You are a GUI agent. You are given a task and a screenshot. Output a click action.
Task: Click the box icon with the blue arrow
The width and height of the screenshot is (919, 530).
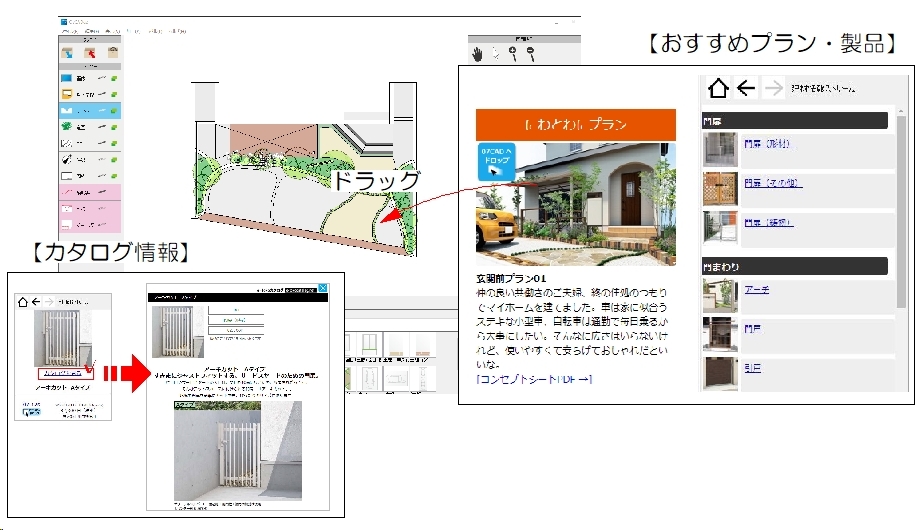tap(68, 53)
